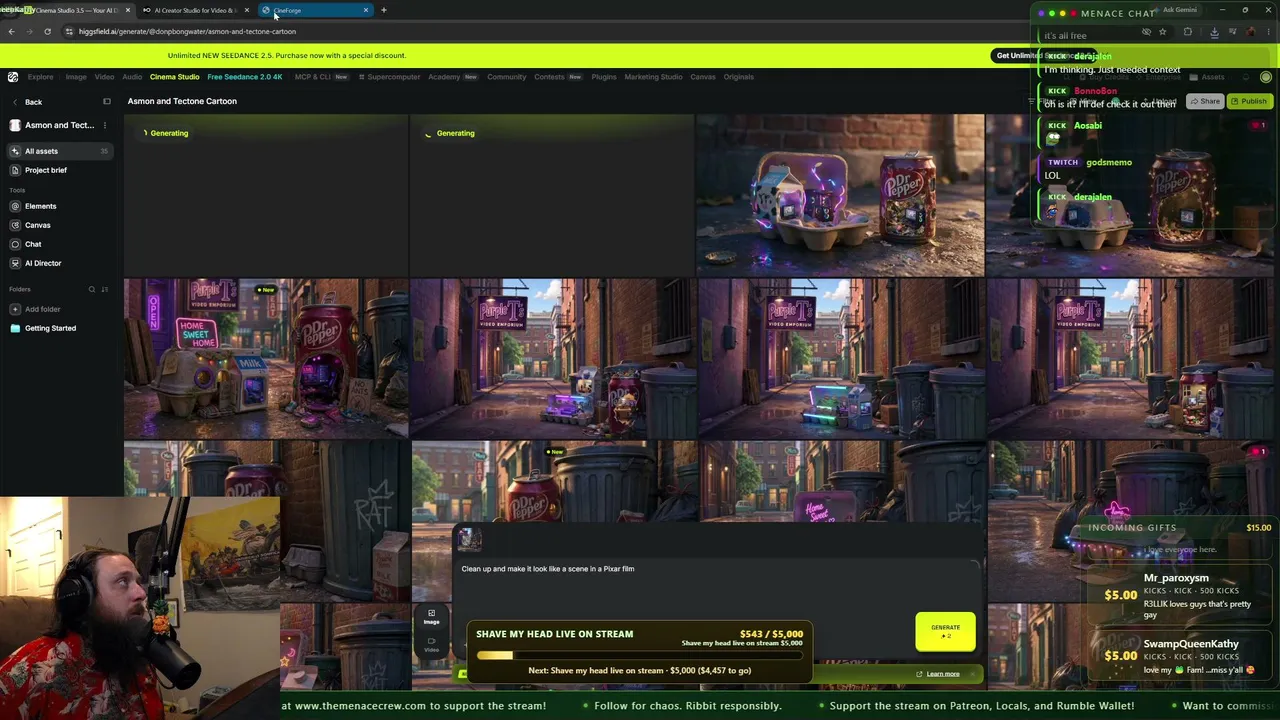Image resolution: width=1280 pixels, height=720 pixels.
Task: Click the Share button
Action: (x=1205, y=101)
